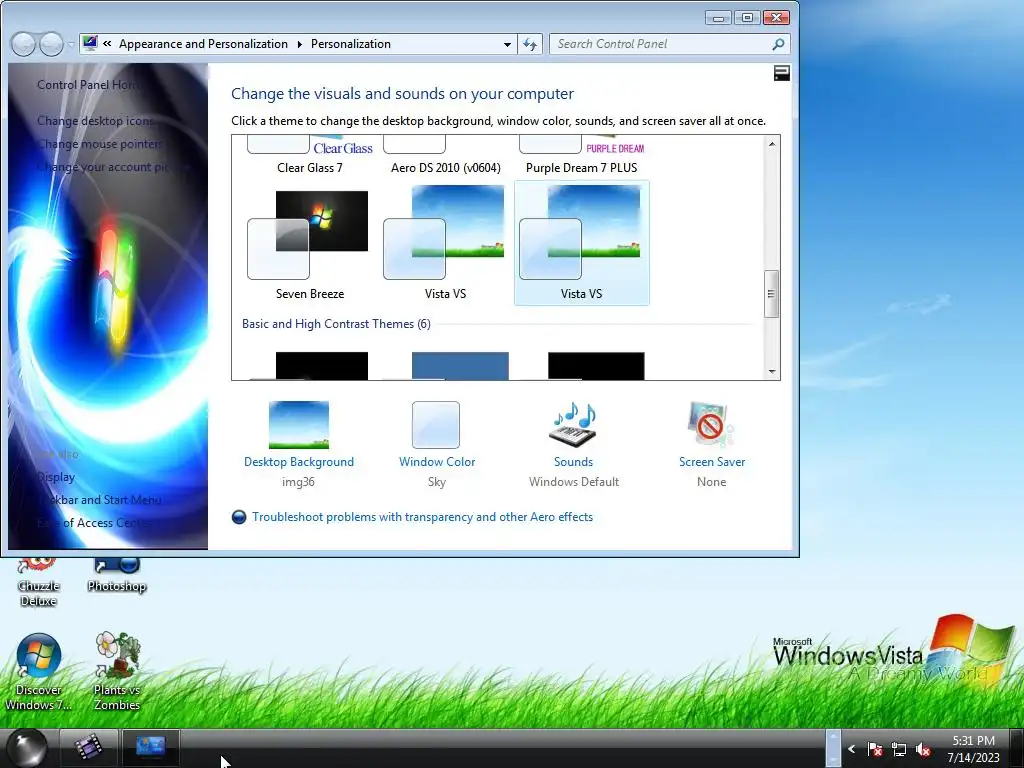Expand the arrow between breadcrumb items
Viewport: 1024px width, 768px height.
(299, 44)
